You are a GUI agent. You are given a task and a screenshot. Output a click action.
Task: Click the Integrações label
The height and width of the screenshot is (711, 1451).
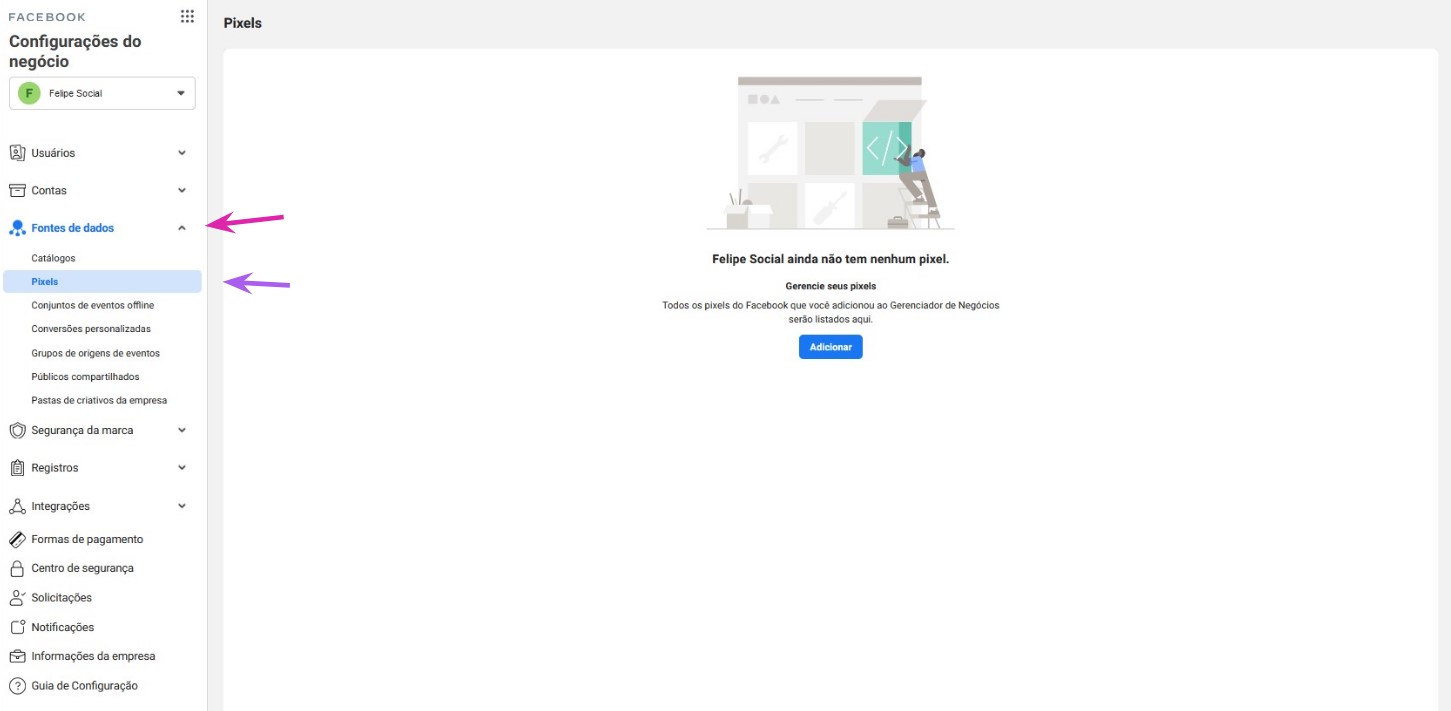[60, 506]
